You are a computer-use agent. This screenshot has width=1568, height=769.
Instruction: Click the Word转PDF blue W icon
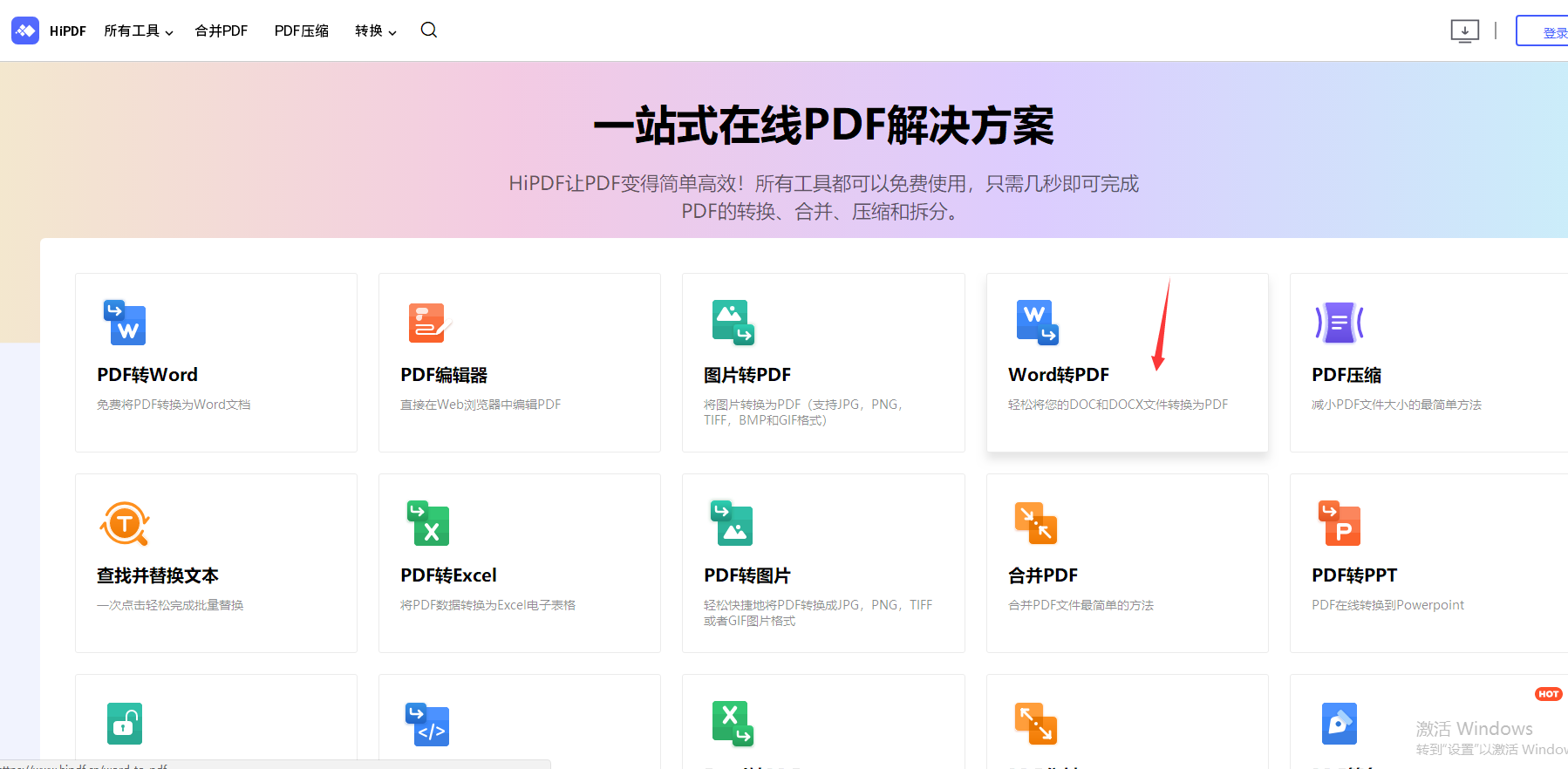coord(1037,323)
